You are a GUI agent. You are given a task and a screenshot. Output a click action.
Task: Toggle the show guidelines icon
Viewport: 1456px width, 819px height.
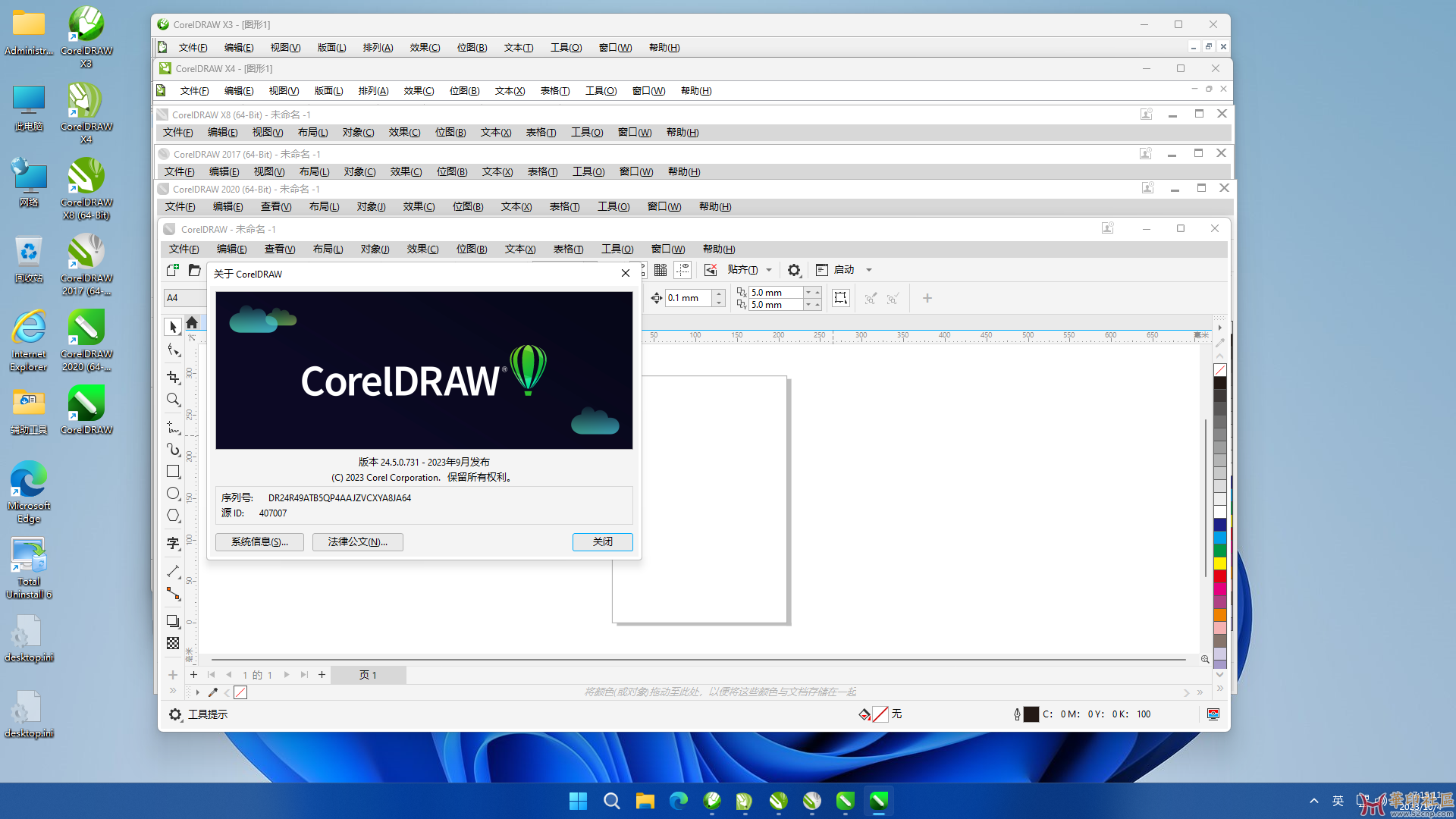pyautogui.click(x=682, y=270)
